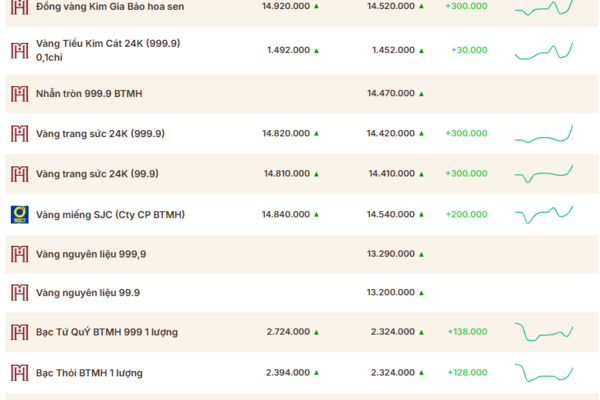The width and height of the screenshot is (600, 400).
Task: Click green up arrow next to 14.840.000
Action: pos(316,214)
